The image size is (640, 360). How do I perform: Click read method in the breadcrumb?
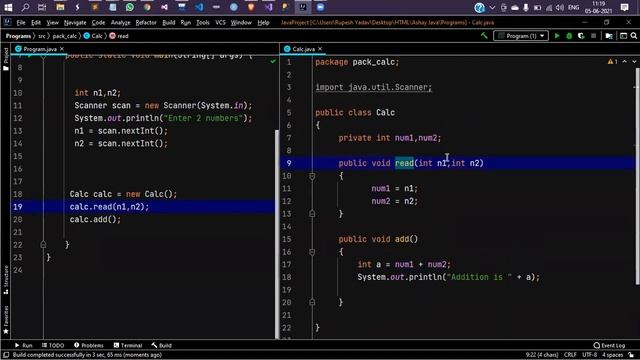click(119, 36)
